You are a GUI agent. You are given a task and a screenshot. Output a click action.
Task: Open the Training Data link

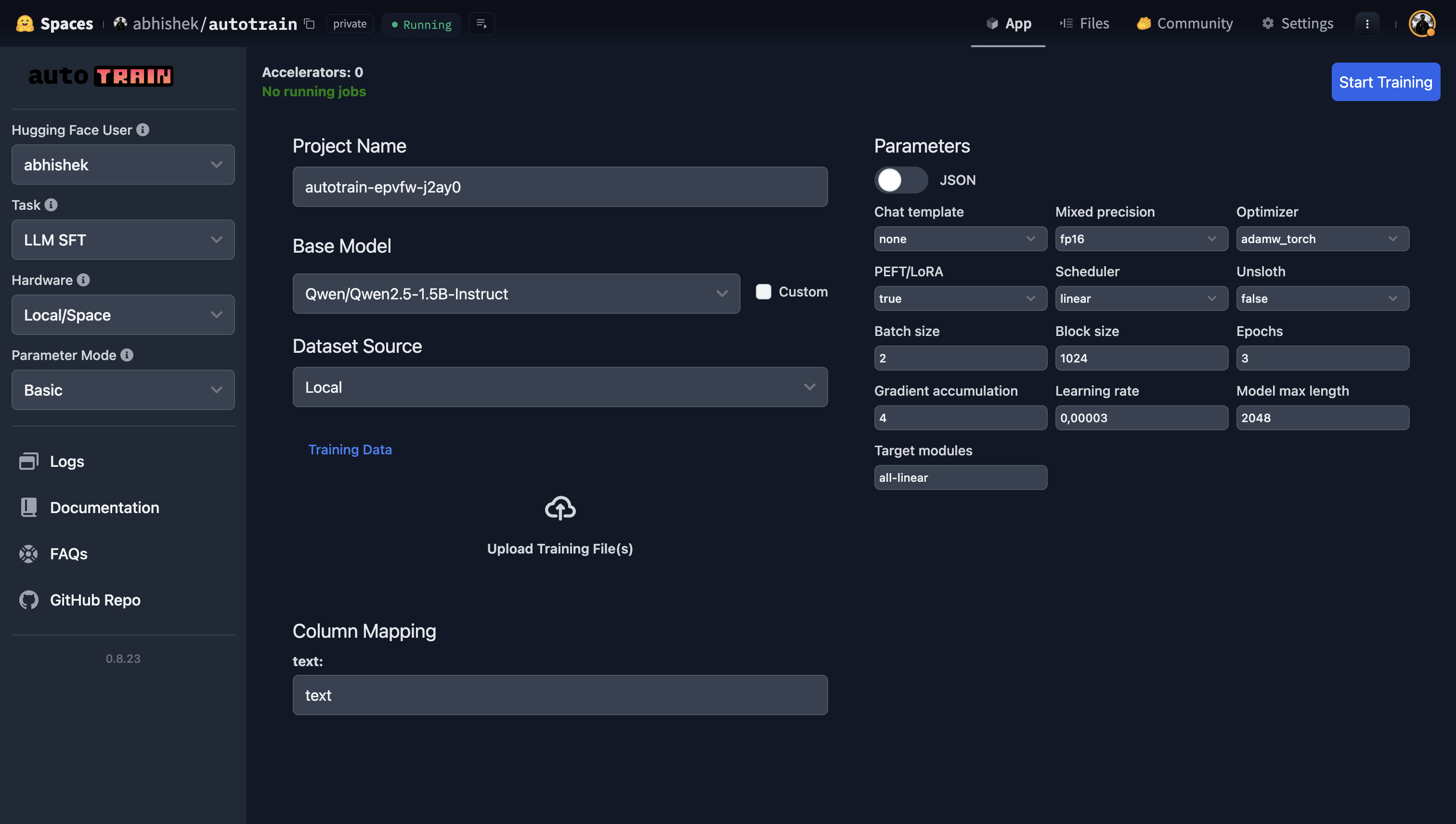350,450
